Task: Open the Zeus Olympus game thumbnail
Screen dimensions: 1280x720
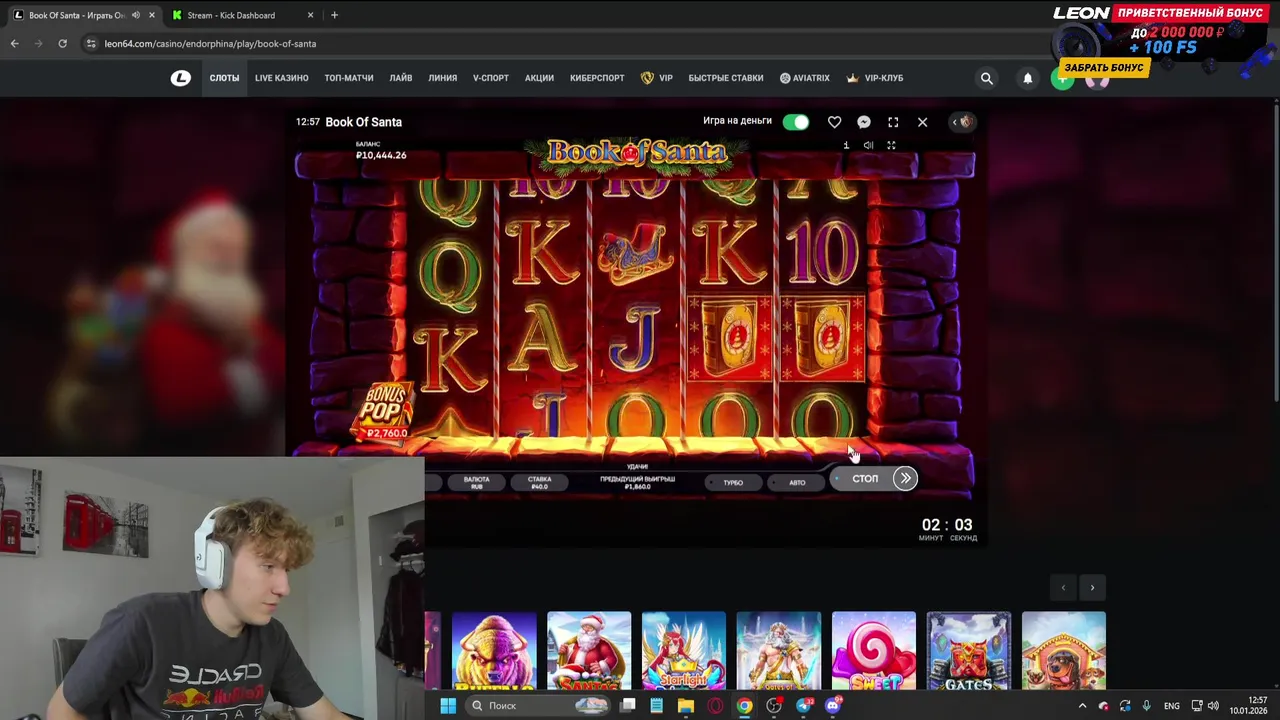Action: coord(779,651)
